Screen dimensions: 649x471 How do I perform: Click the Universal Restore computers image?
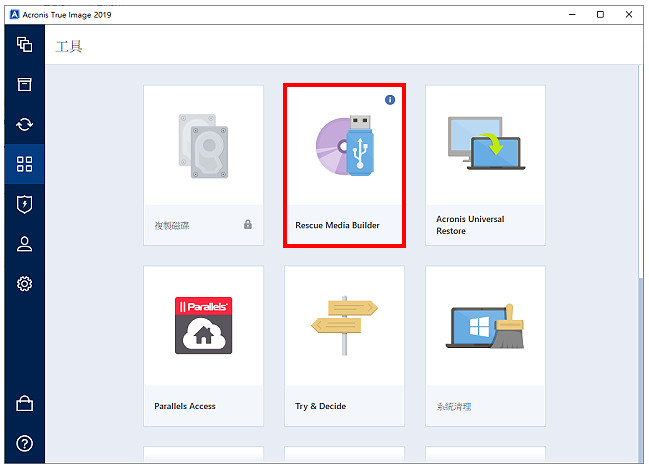(x=486, y=143)
